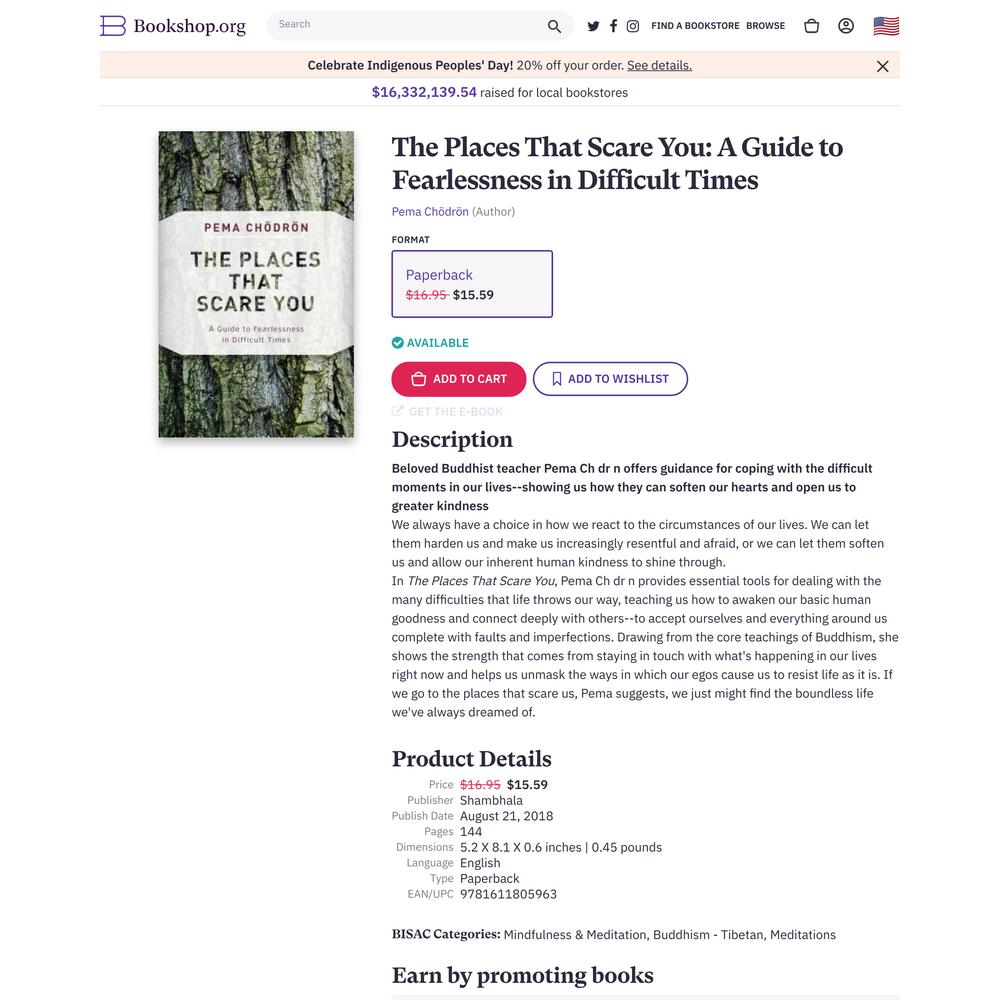Image resolution: width=1000 pixels, height=1000 pixels.
Task: Select the Paperback format option
Action: pos(472,284)
